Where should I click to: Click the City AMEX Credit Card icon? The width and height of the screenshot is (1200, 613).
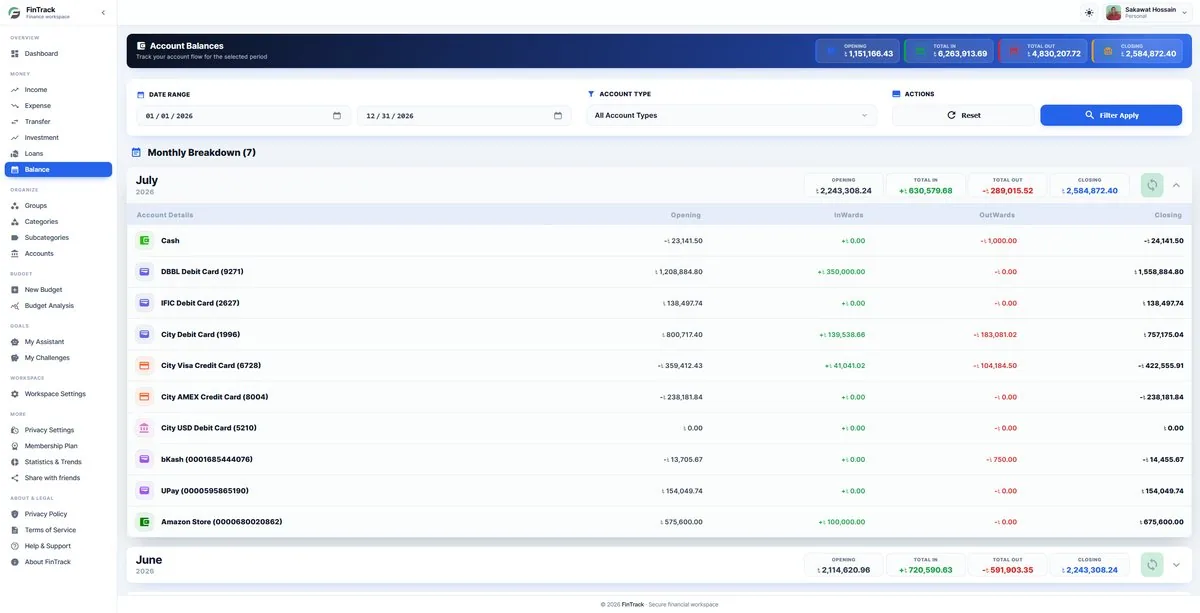click(145, 397)
